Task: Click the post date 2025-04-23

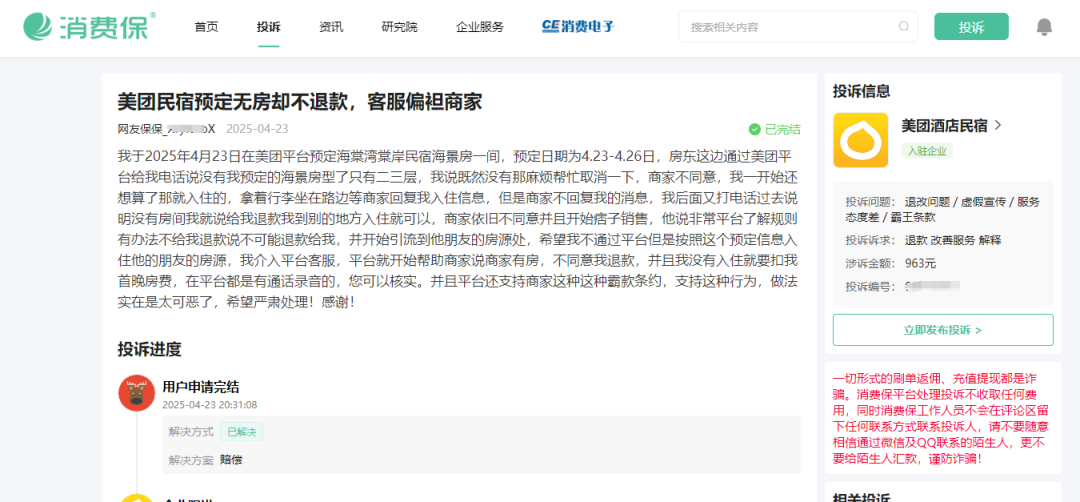Action: (257, 129)
